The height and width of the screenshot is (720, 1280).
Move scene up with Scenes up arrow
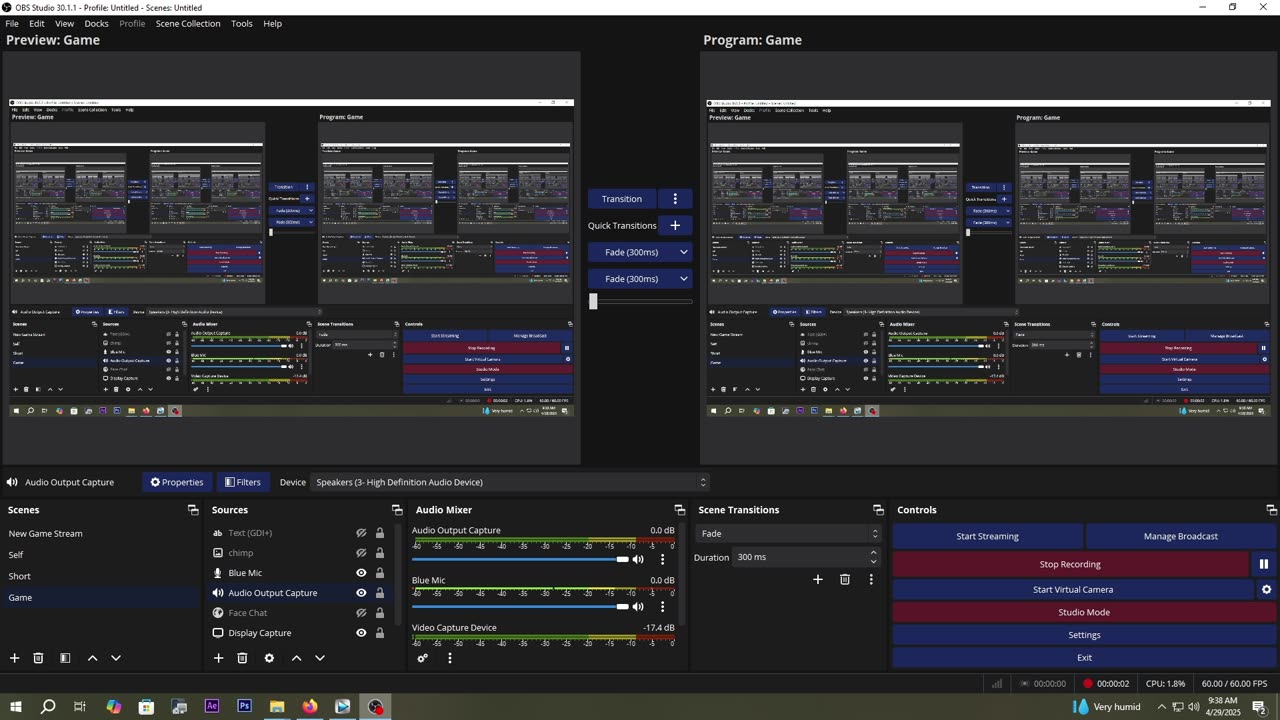pos(92,658)
